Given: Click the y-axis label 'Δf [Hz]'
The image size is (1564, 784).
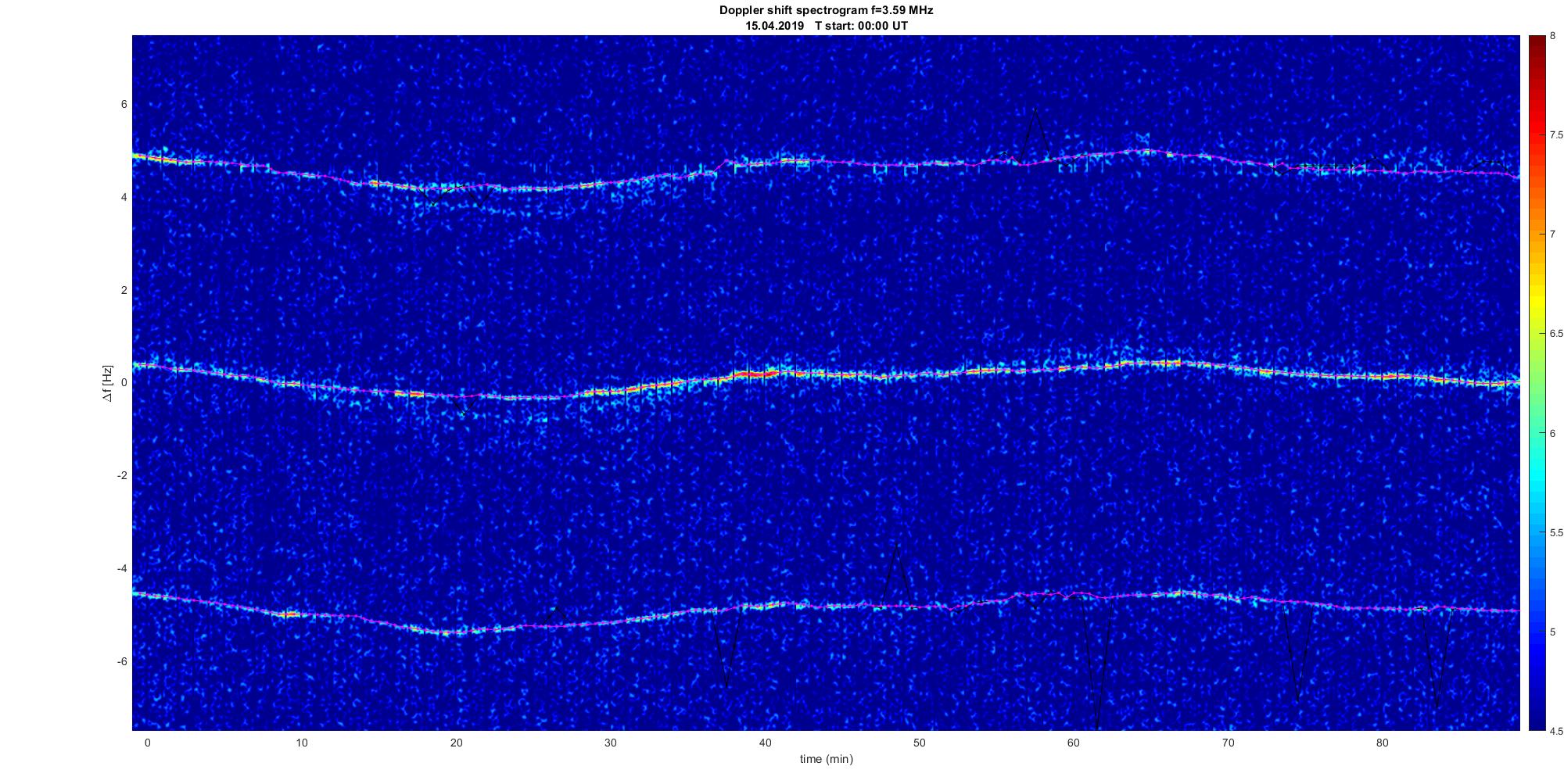Looking at the screenshot, I should pyautogui.click(x=107, y=383).
